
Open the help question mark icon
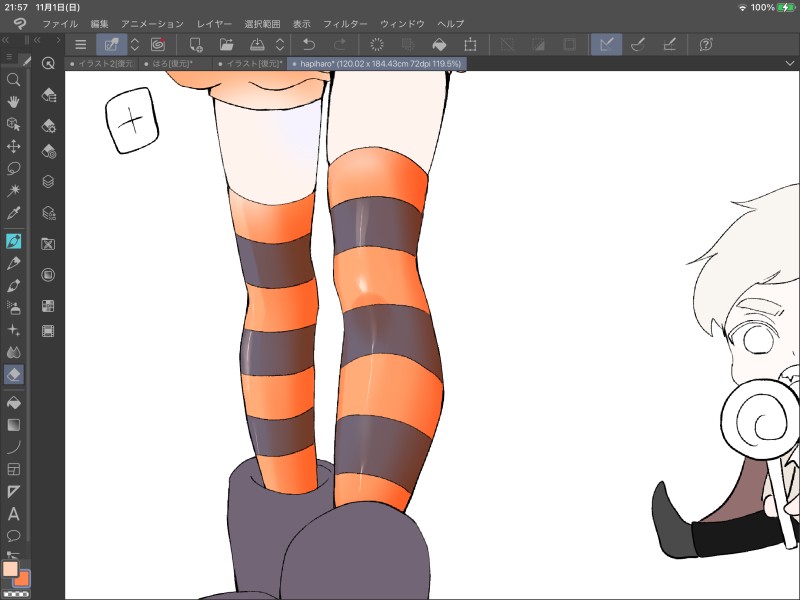click(706, 44)
